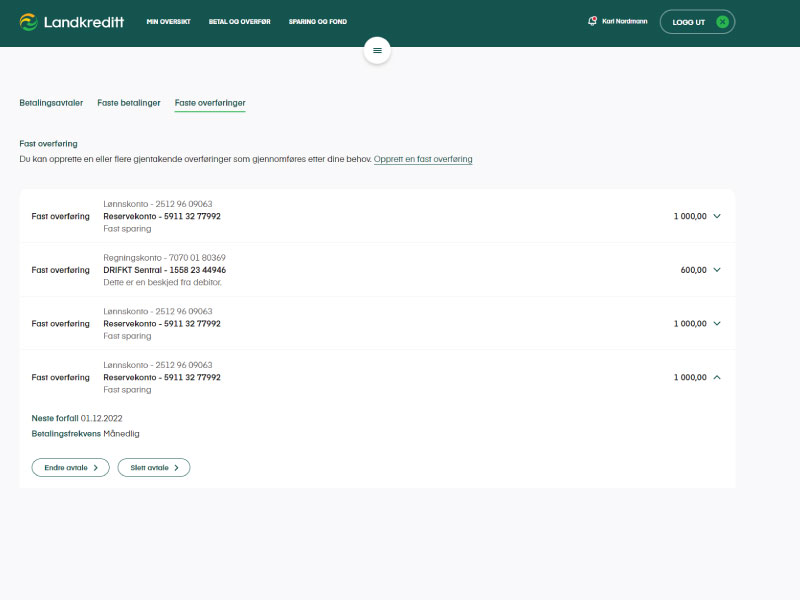
Task: Open the round hamburger menu button
Action: (377, 50)
